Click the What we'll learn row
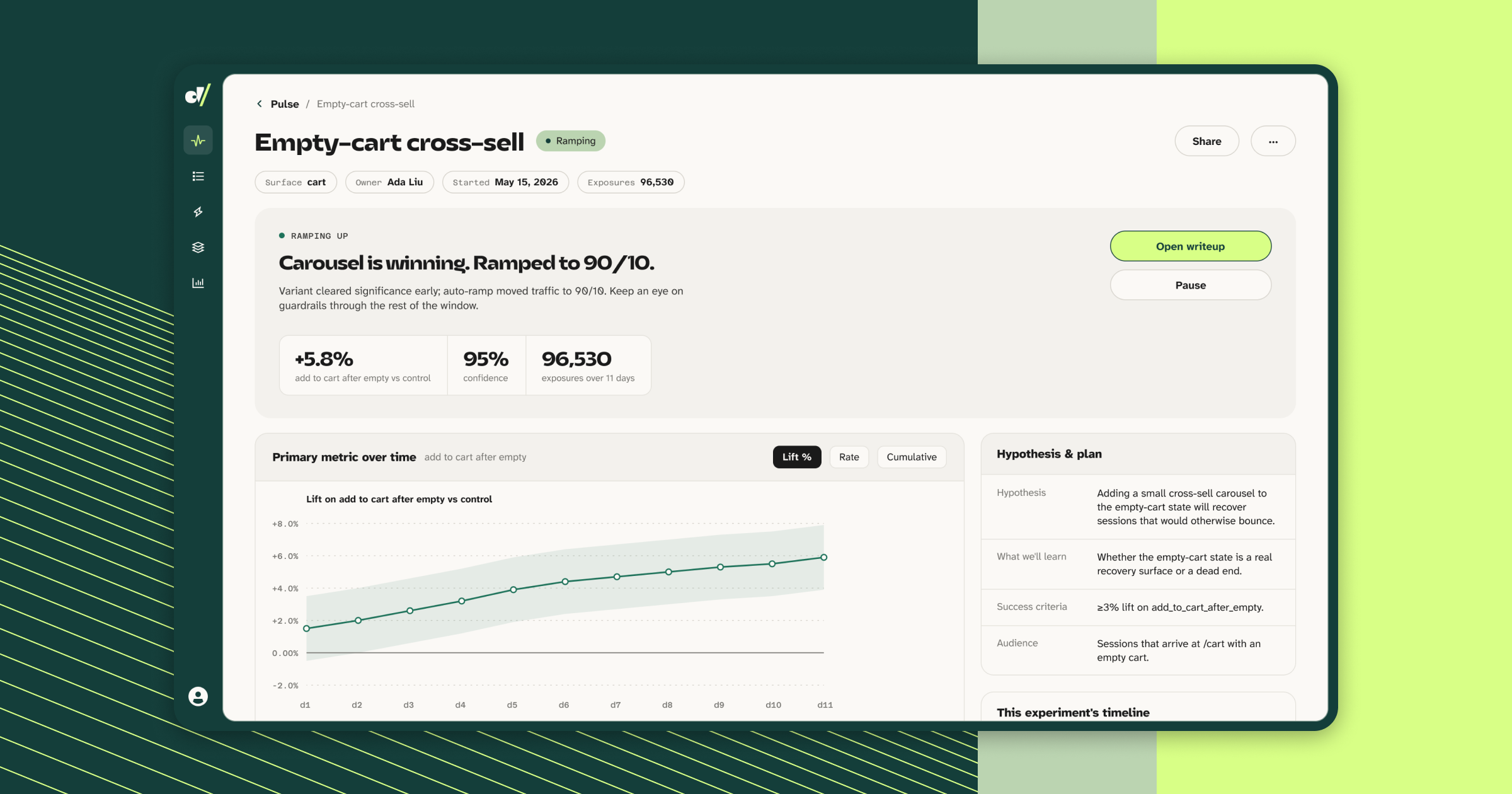The image size is (1512, 794). pyautogui.click(x=1138, y=564)
